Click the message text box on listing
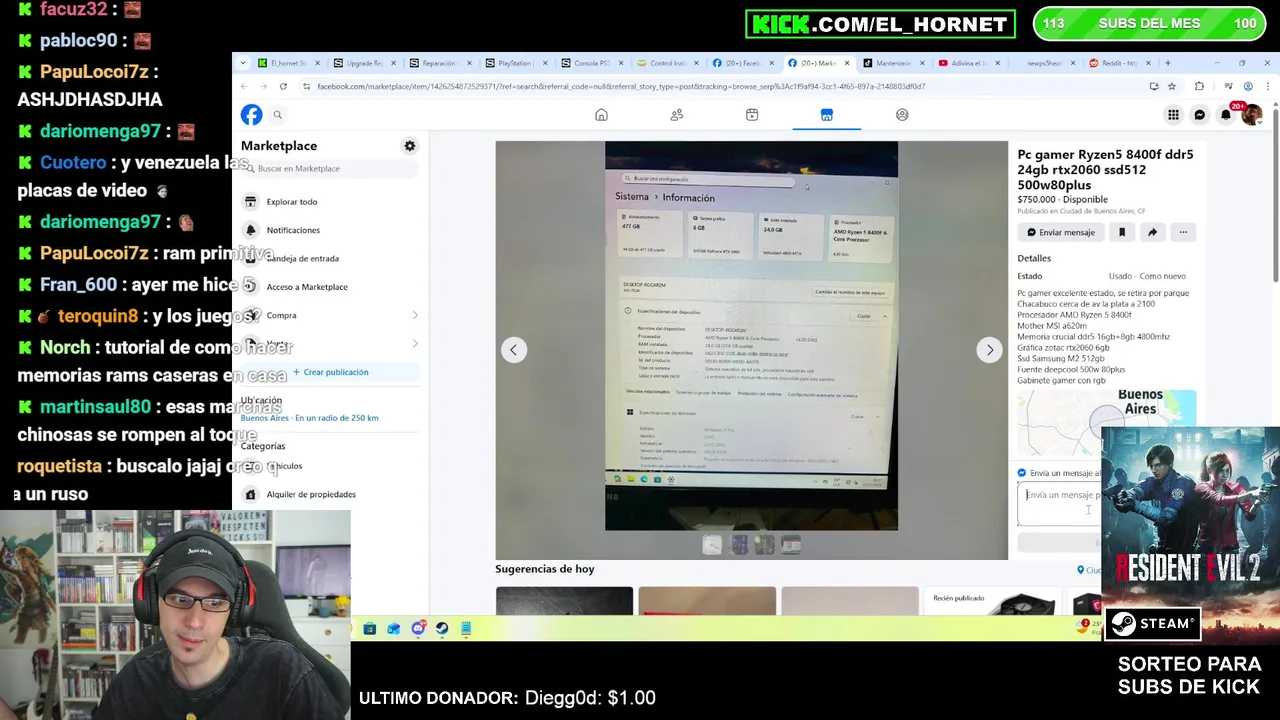Viewport: 1280px width, 720px height. [x=1060, y=504]
